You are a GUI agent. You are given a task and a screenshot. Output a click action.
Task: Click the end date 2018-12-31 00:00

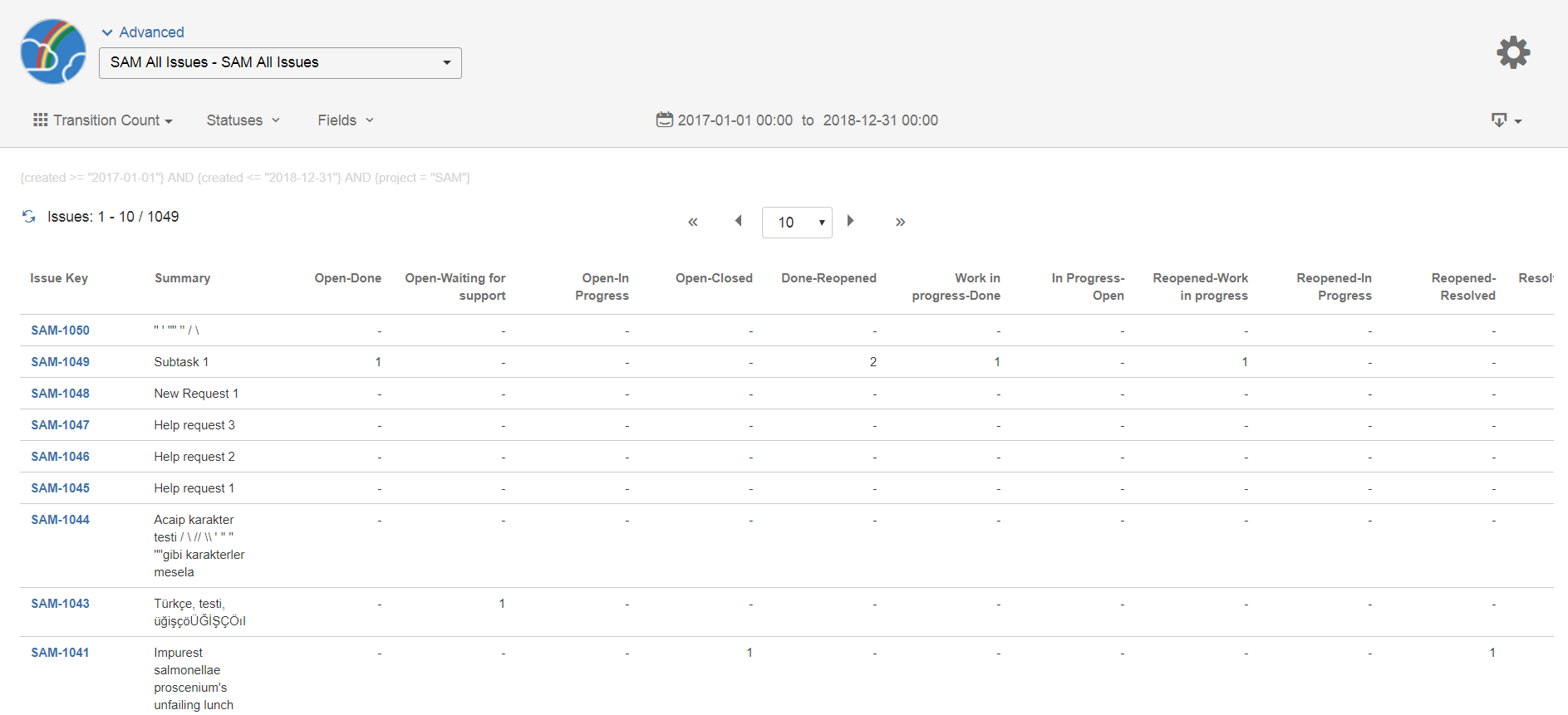pyautogui.click(x=880, y=120)
